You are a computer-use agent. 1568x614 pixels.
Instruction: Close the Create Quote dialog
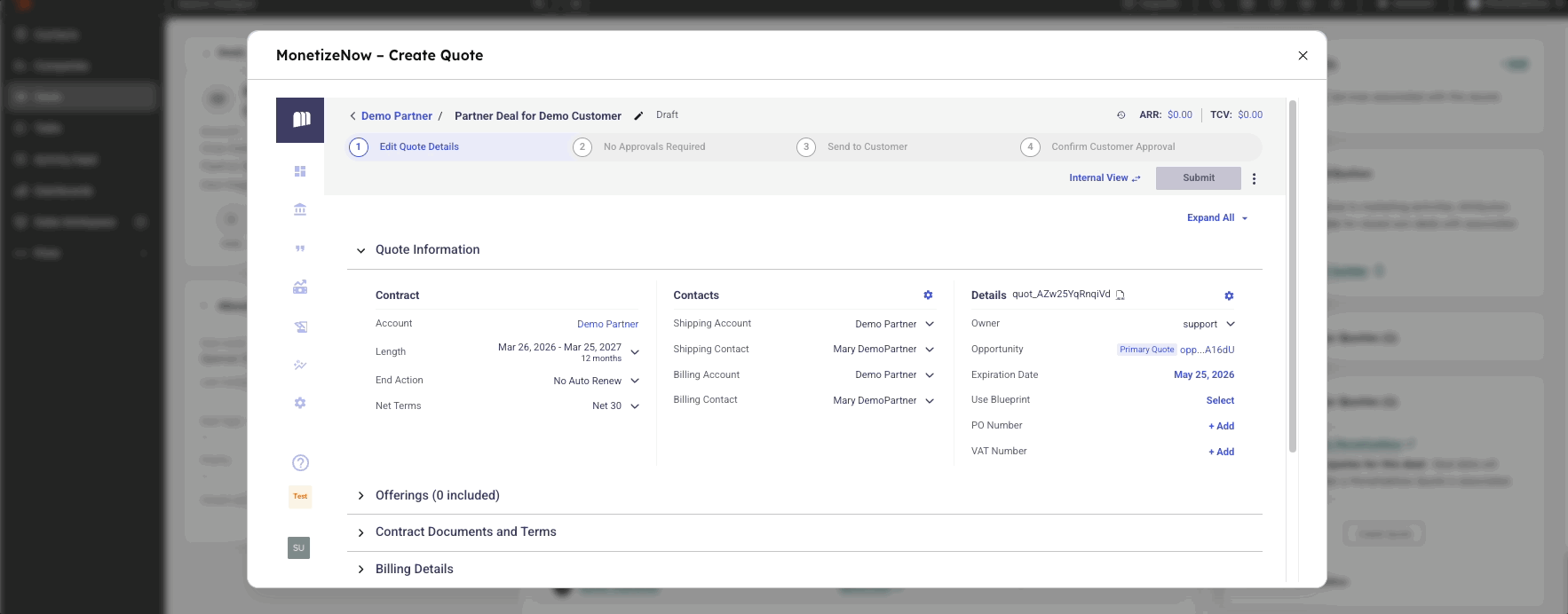tap(1303, 55)
